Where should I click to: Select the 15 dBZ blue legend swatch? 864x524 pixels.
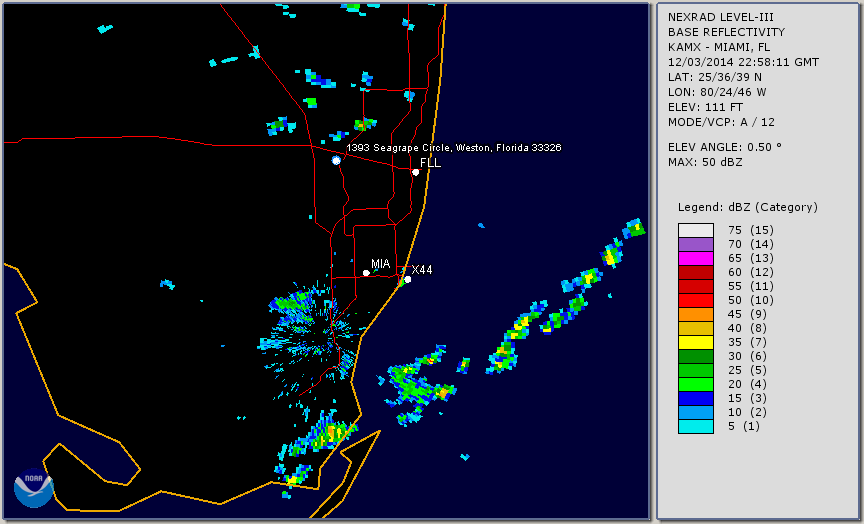(x=695, y=398)
